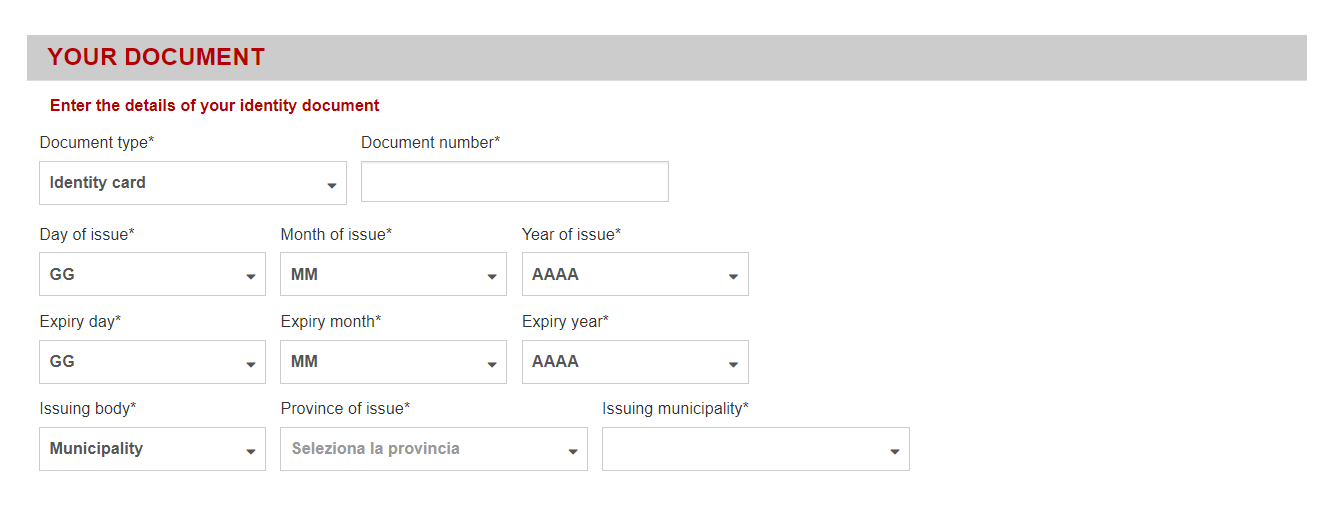The height and width of the screenshot is (511, 1330).
Task: Click the "Day of issue*" label
Action: tap(87, 234)
